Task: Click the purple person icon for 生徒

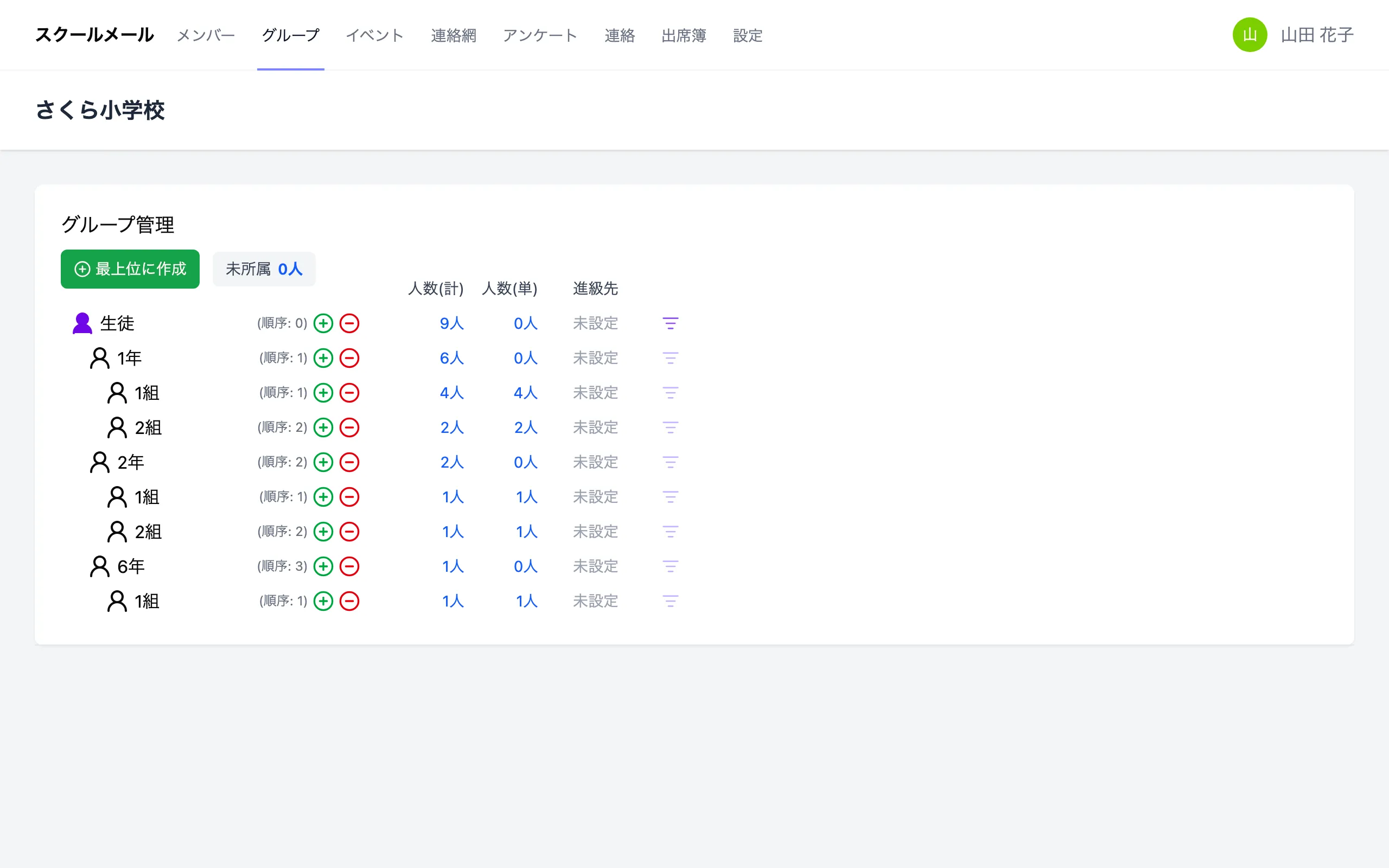Action: (82, 323)
